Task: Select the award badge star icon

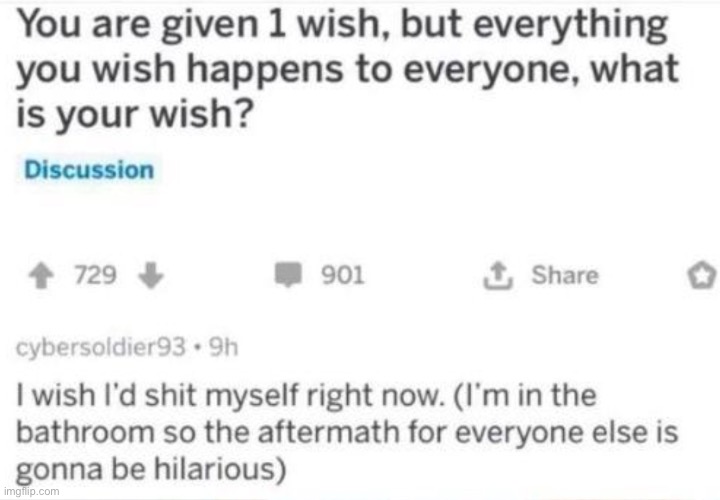Action: point(701,276)
